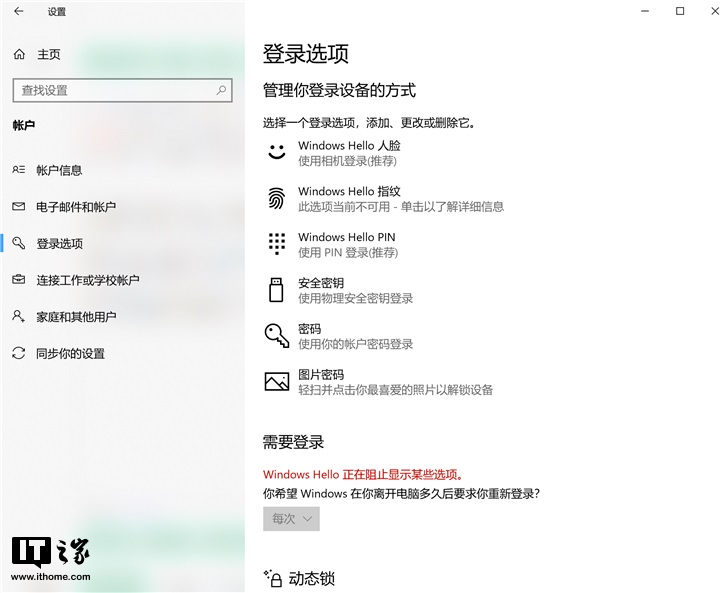This screenshot has height=593, width=728.
Task: Choose the fingerprint icon for Windows Hello 指纹
Action: click(x=276, y=198)
